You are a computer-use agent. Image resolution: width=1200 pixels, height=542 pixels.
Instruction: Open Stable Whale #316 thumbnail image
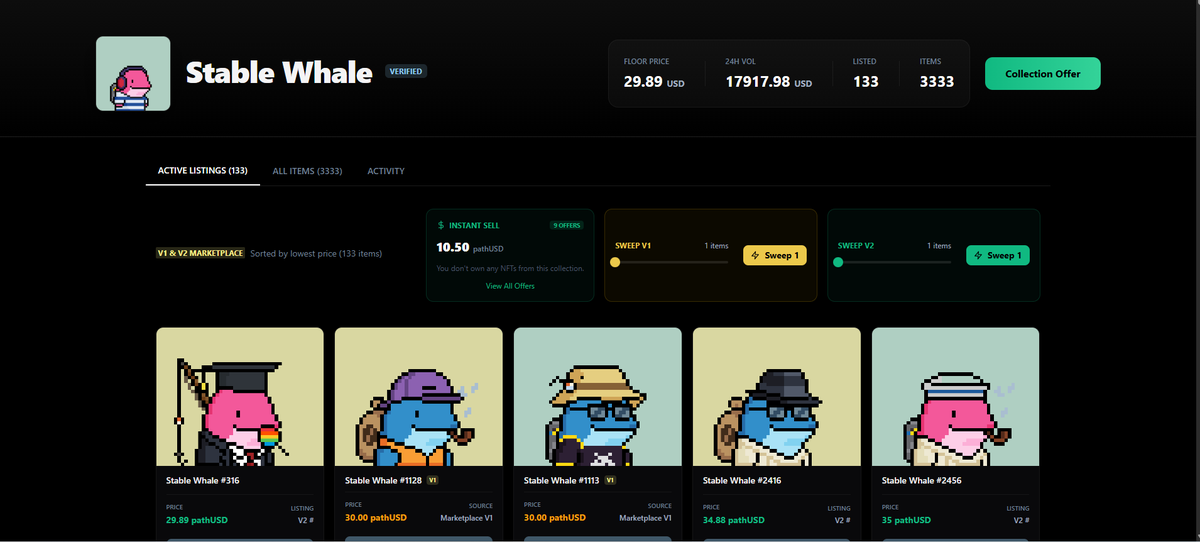pos(240,397)
